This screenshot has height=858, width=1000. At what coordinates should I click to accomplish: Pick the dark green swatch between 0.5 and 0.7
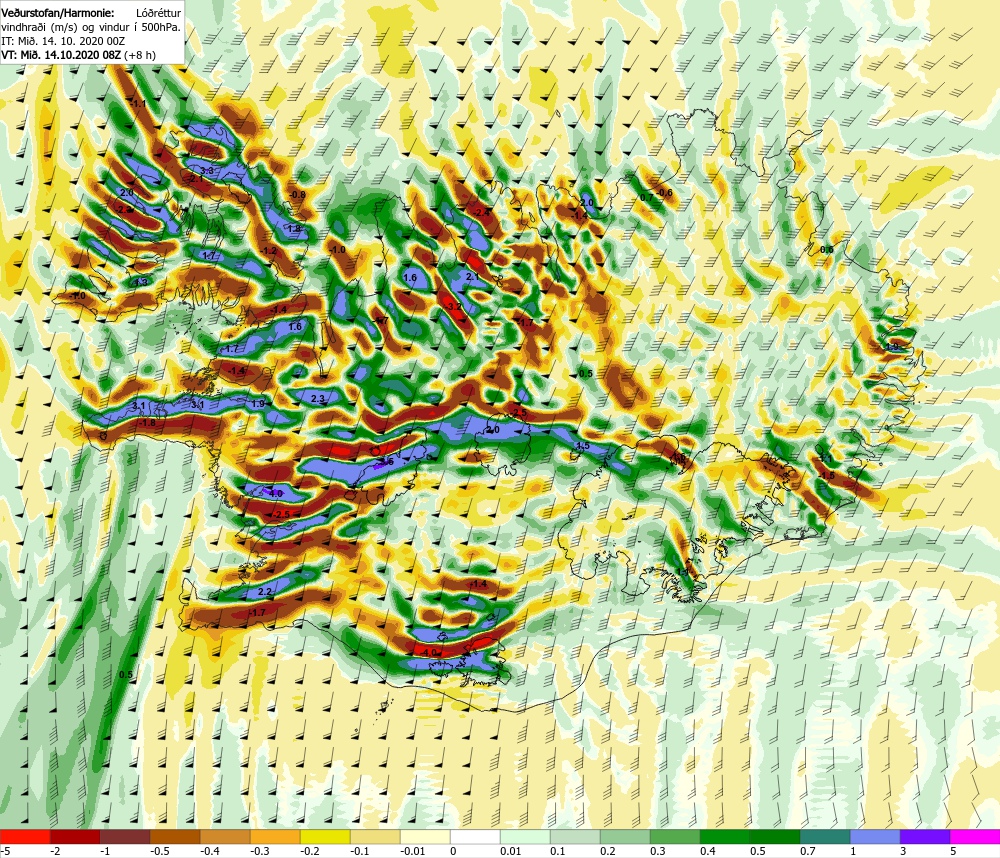775,836
